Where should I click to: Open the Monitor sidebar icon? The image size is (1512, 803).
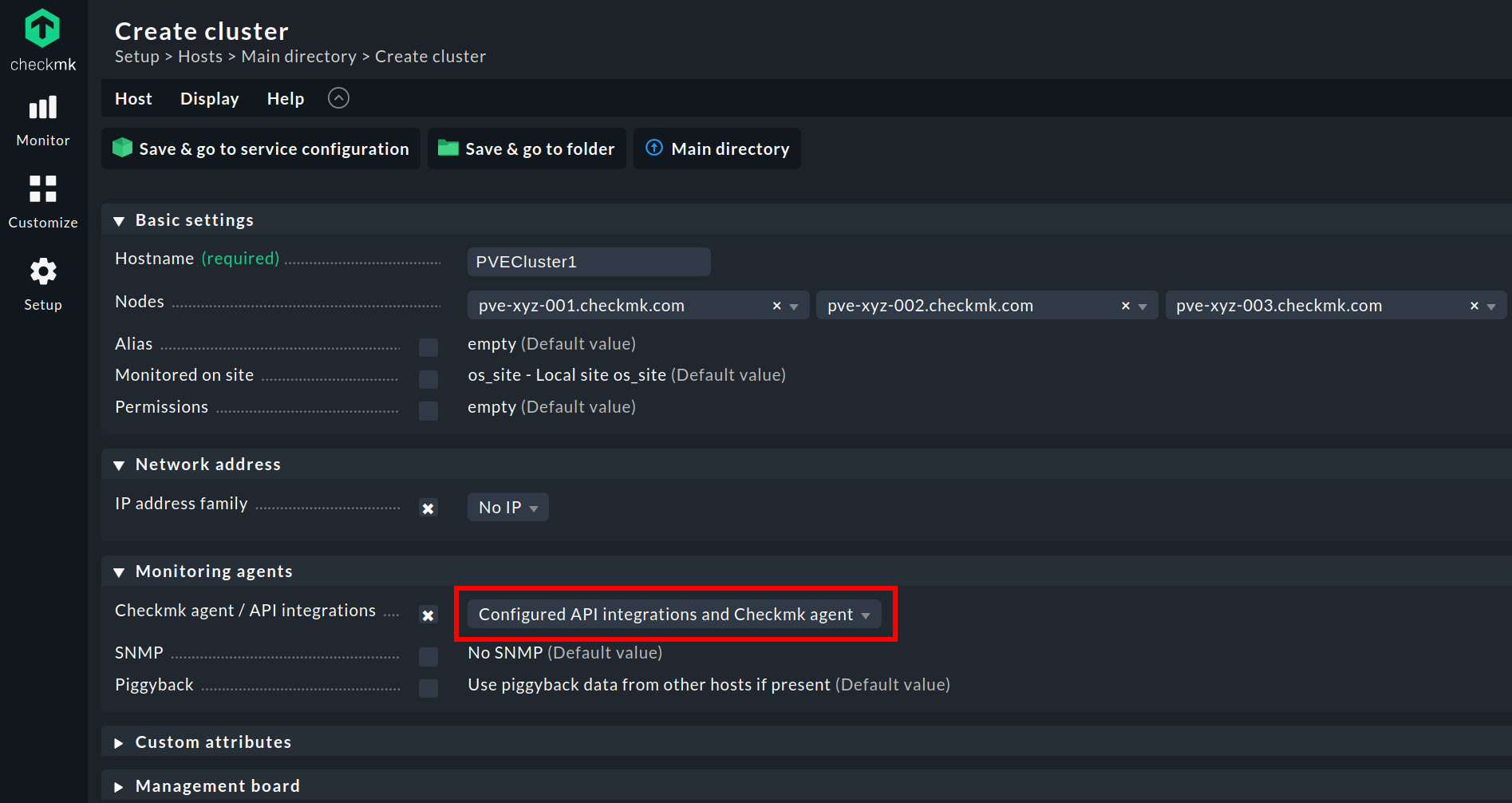tap(43, 108)
